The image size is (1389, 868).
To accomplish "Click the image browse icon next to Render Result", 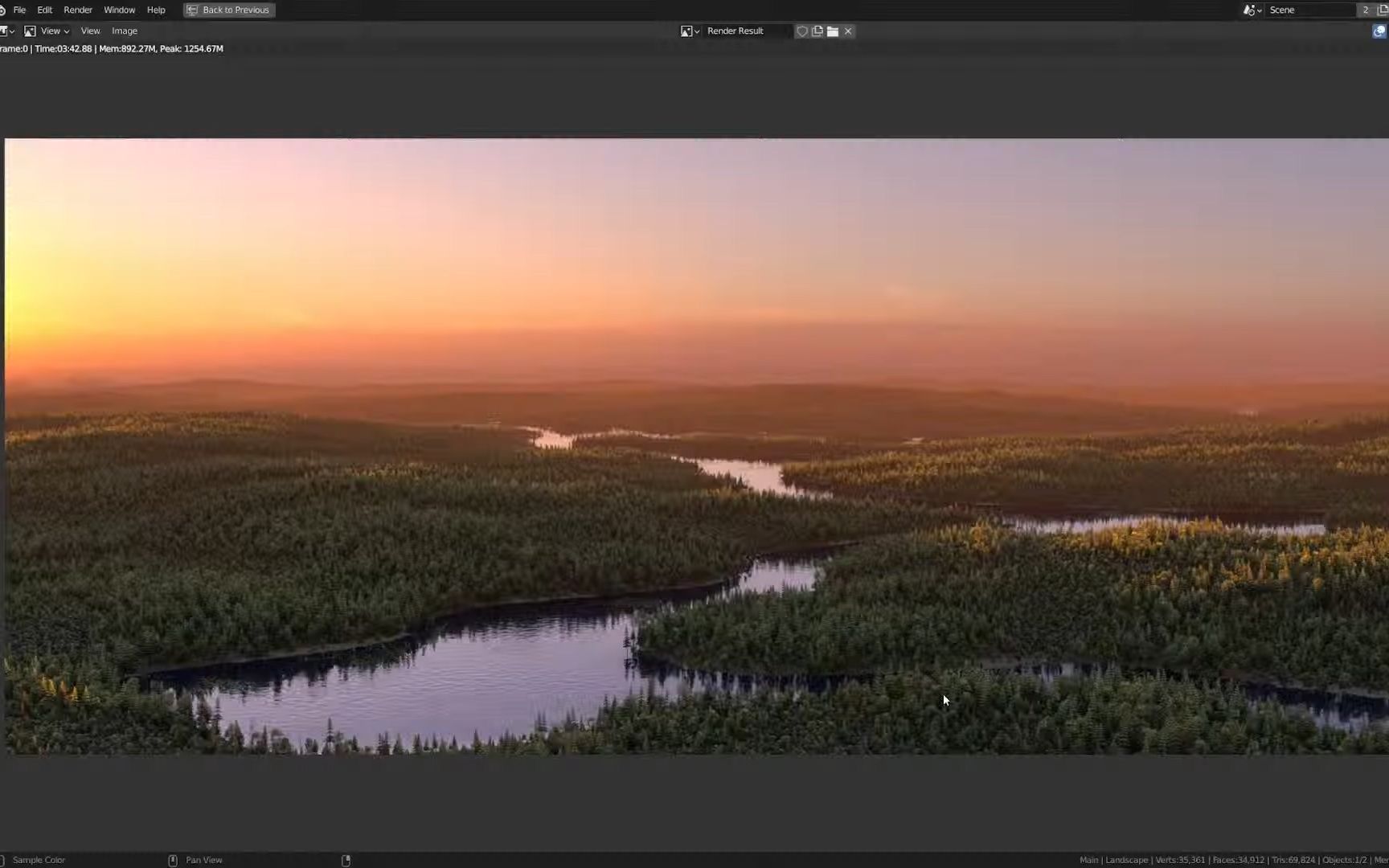I will click(686, 31).
